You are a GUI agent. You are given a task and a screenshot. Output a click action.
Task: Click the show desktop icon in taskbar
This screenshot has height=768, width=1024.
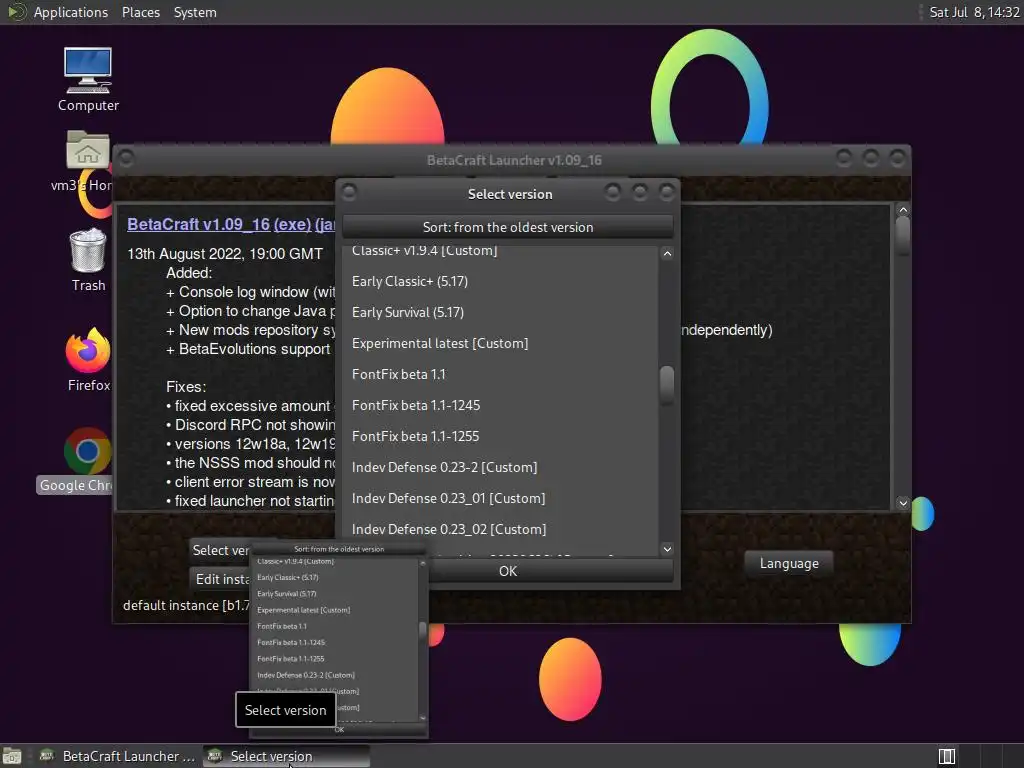point(12,756)
